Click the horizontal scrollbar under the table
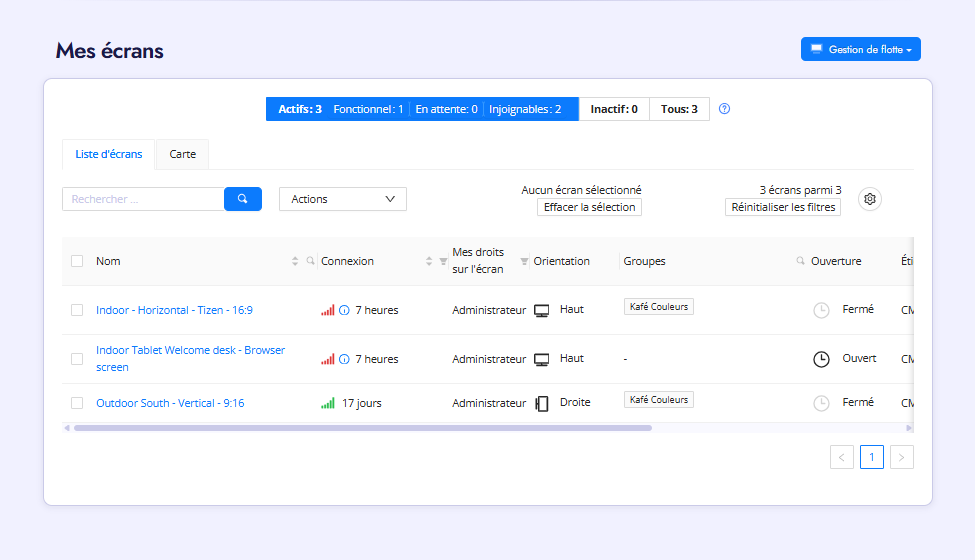 [362, 428]
